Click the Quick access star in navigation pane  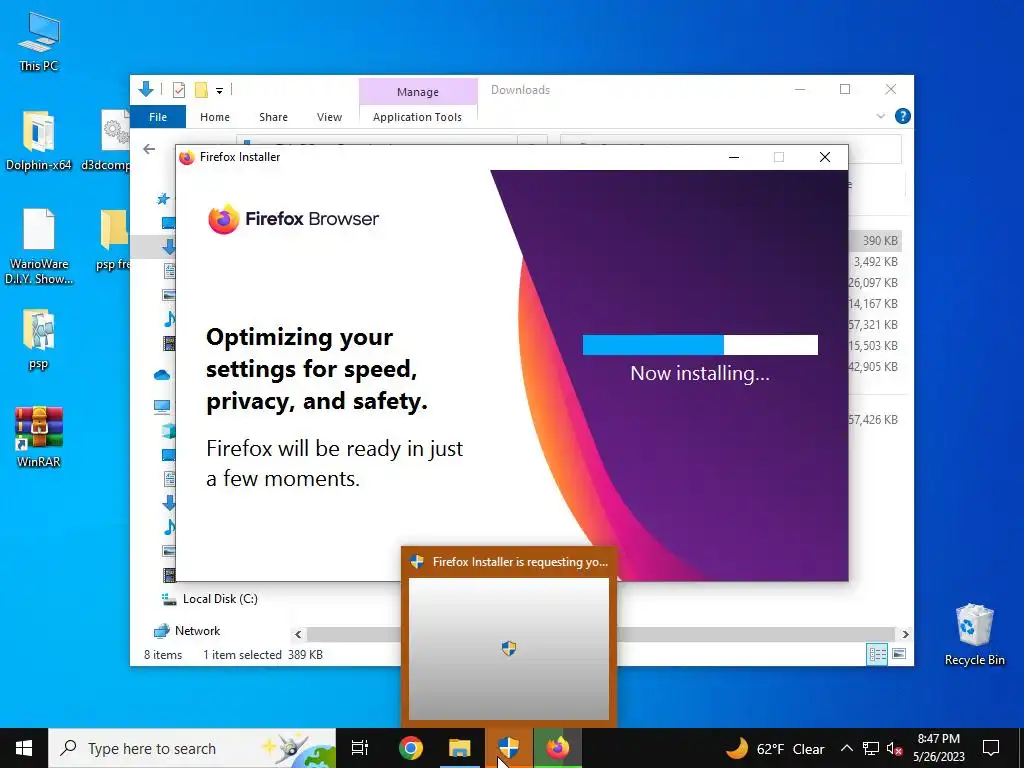click(x=163, y=199)
